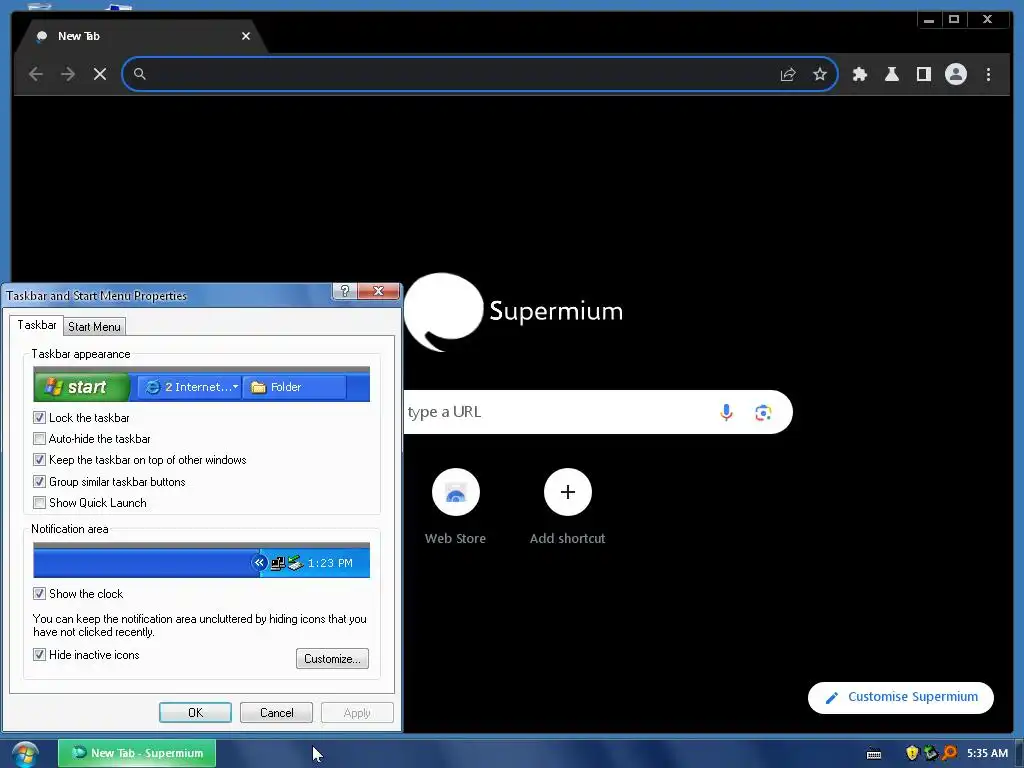The height and width of the screenshot is (768, 1024).
Task: Click the New Tab - Supermium taskbar button
Action: tap(137, 754)
